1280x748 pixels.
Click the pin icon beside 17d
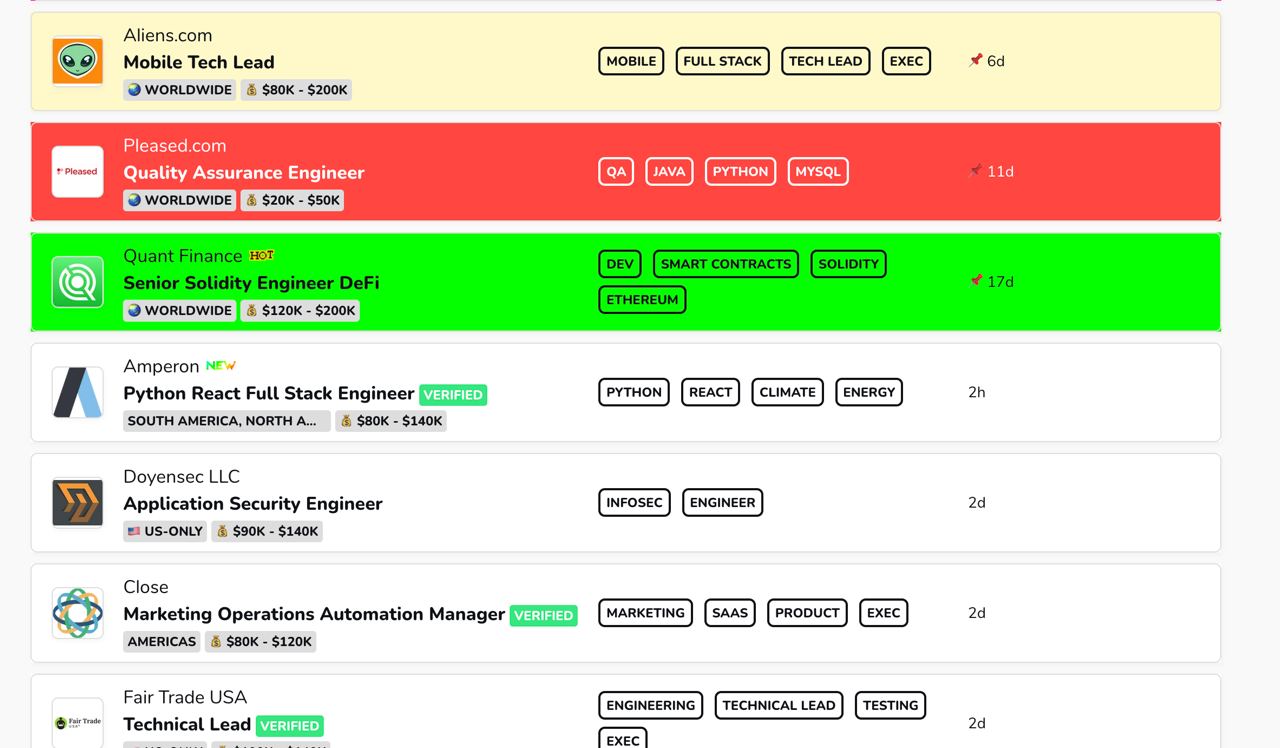click(x=976, y=281)
